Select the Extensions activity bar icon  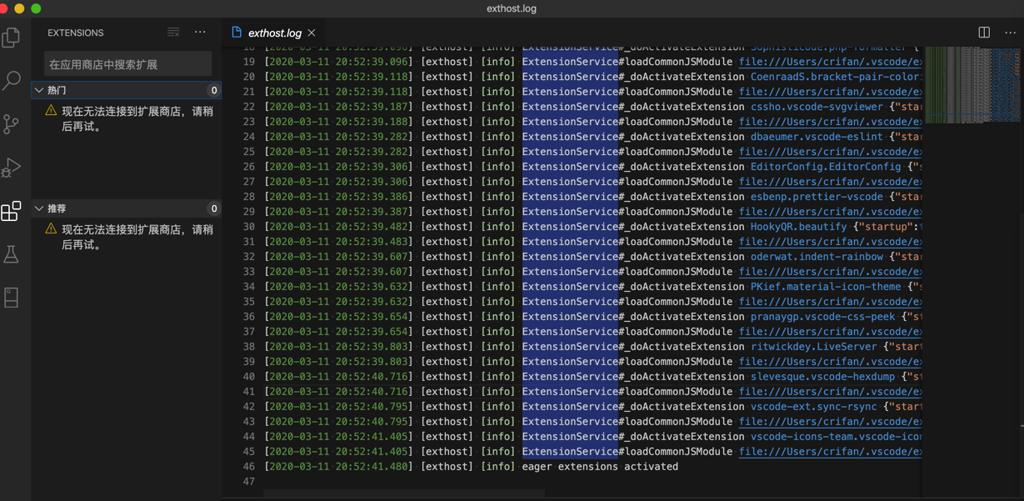pos(11,211)
